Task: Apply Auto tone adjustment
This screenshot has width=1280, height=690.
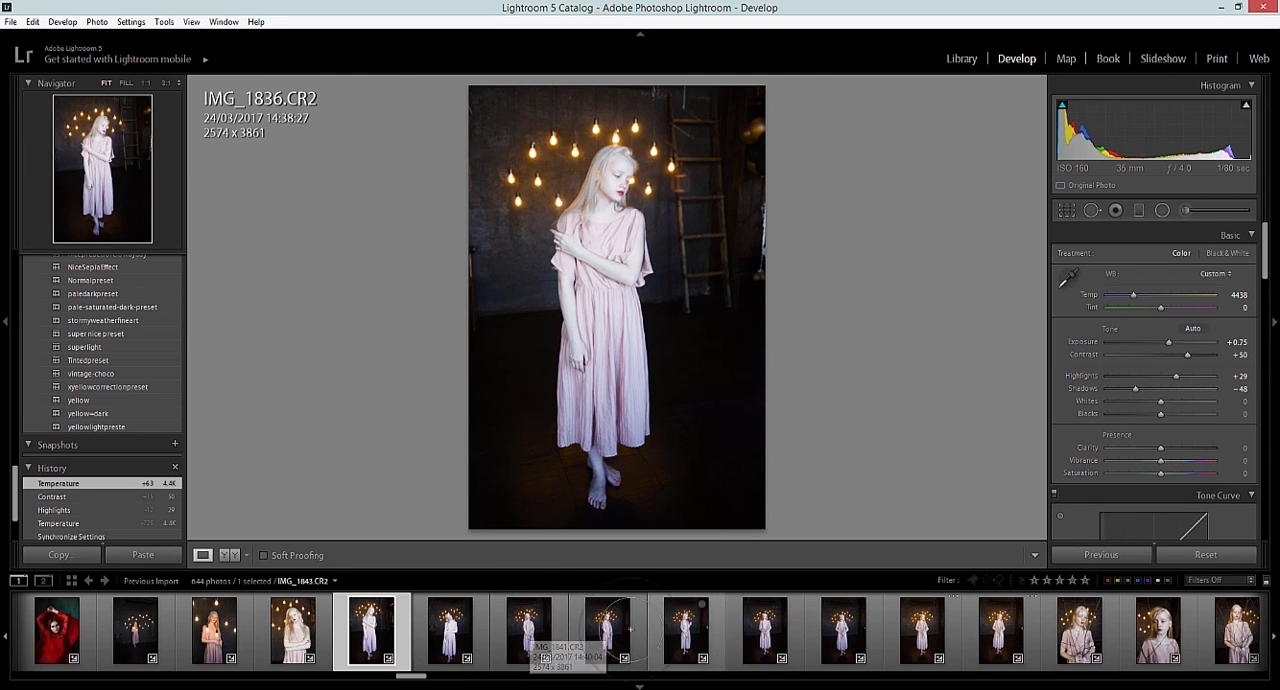Action: point(1193,328)
